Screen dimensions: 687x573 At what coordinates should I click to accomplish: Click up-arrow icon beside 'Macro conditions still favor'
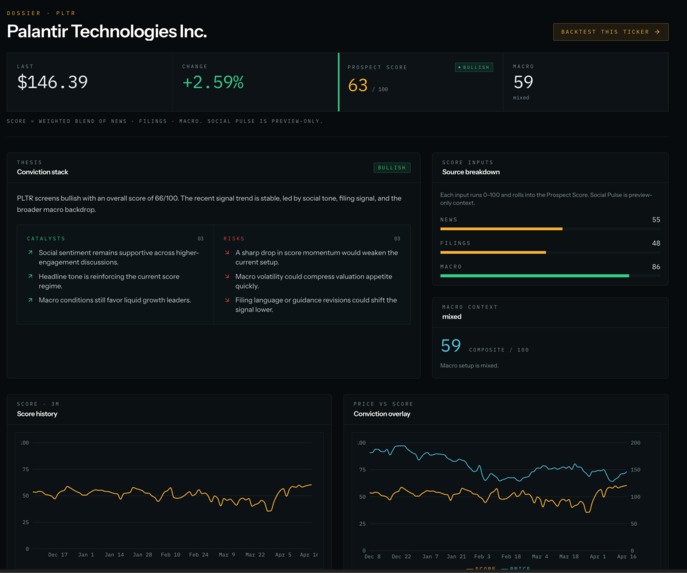click(30, 300)
